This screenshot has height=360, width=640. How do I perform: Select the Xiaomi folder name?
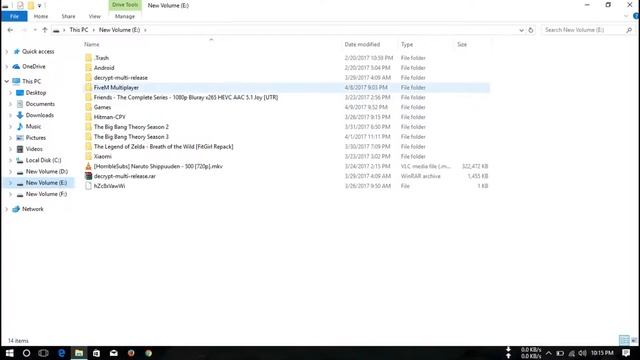point(102,156)
